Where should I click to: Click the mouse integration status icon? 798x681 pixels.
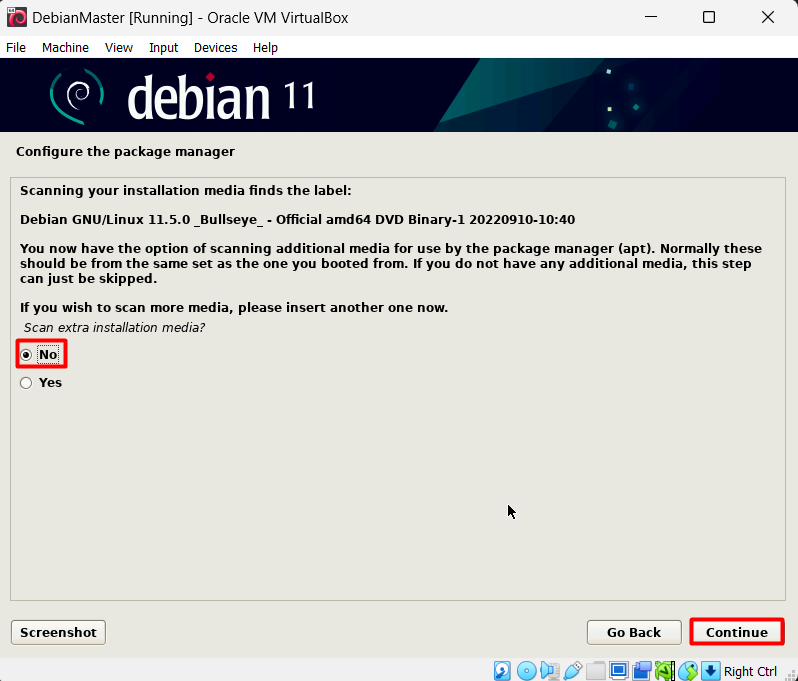click(x=688, y=671)
